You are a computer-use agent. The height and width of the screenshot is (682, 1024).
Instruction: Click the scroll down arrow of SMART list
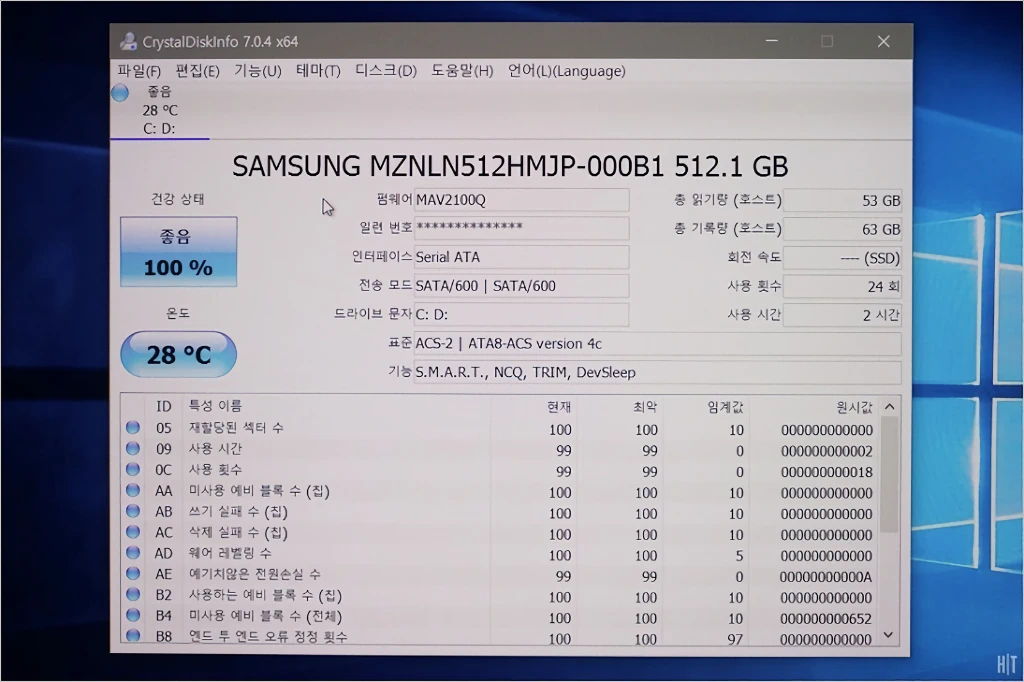pyautogui.click(x=888, y=634)
